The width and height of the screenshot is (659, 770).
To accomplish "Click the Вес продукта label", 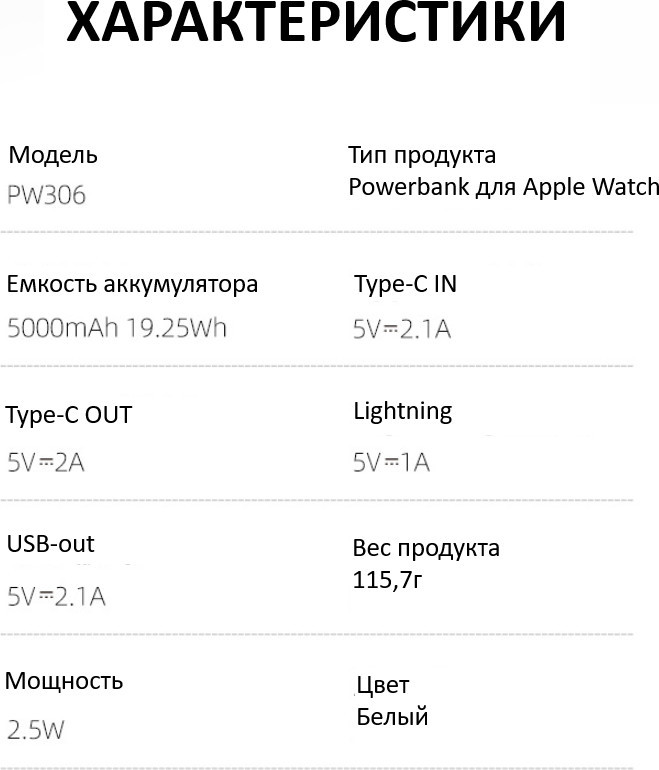I will [x=426, y=548].
